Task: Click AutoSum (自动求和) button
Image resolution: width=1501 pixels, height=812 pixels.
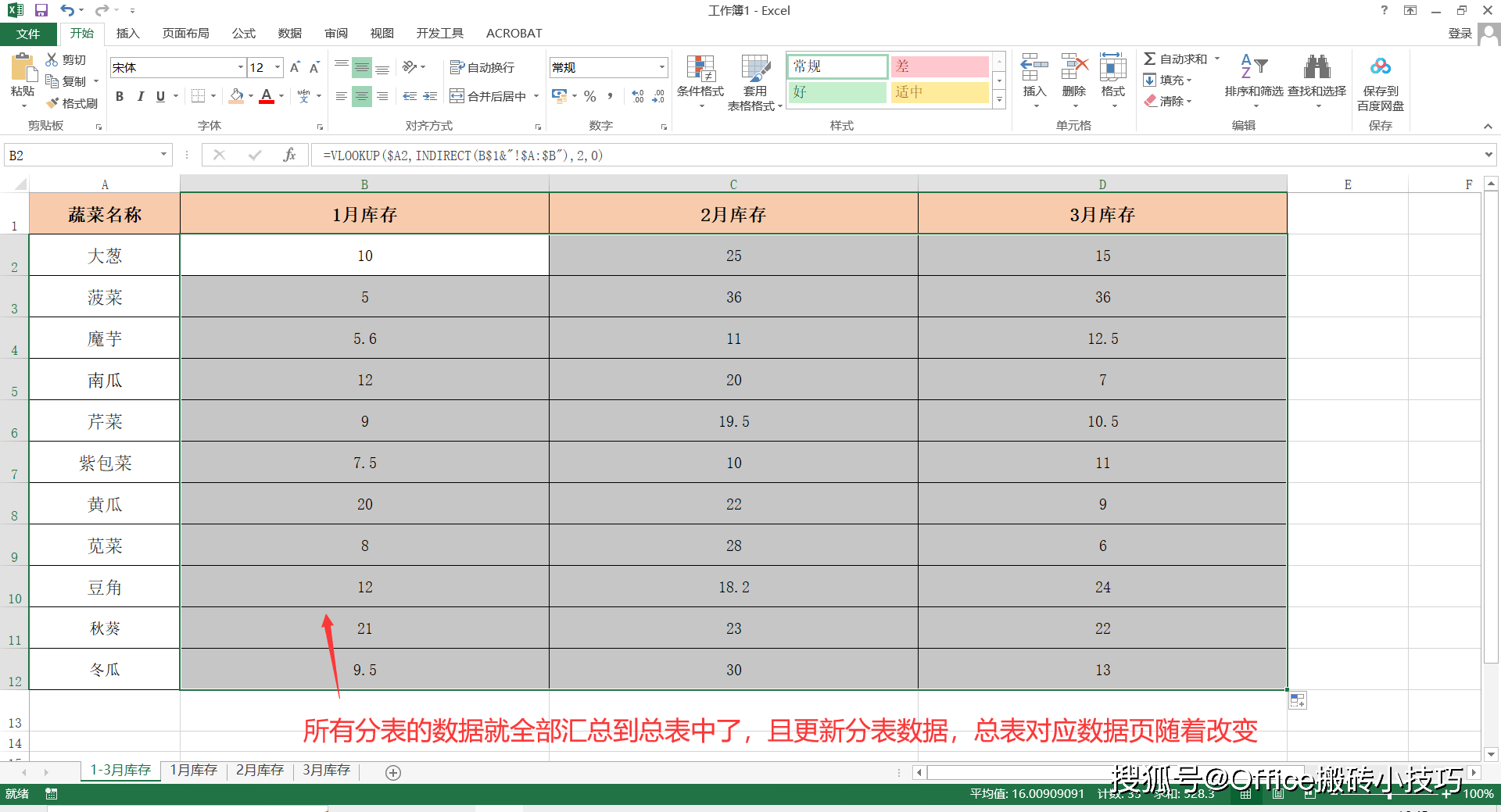Action: [x=1176, y=59]
